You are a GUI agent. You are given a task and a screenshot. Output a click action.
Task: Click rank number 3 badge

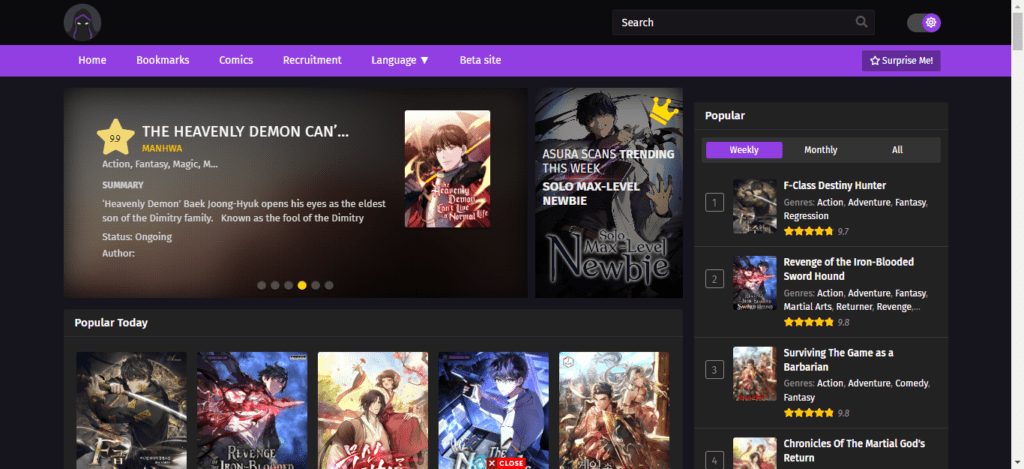(x=714, y=370)
